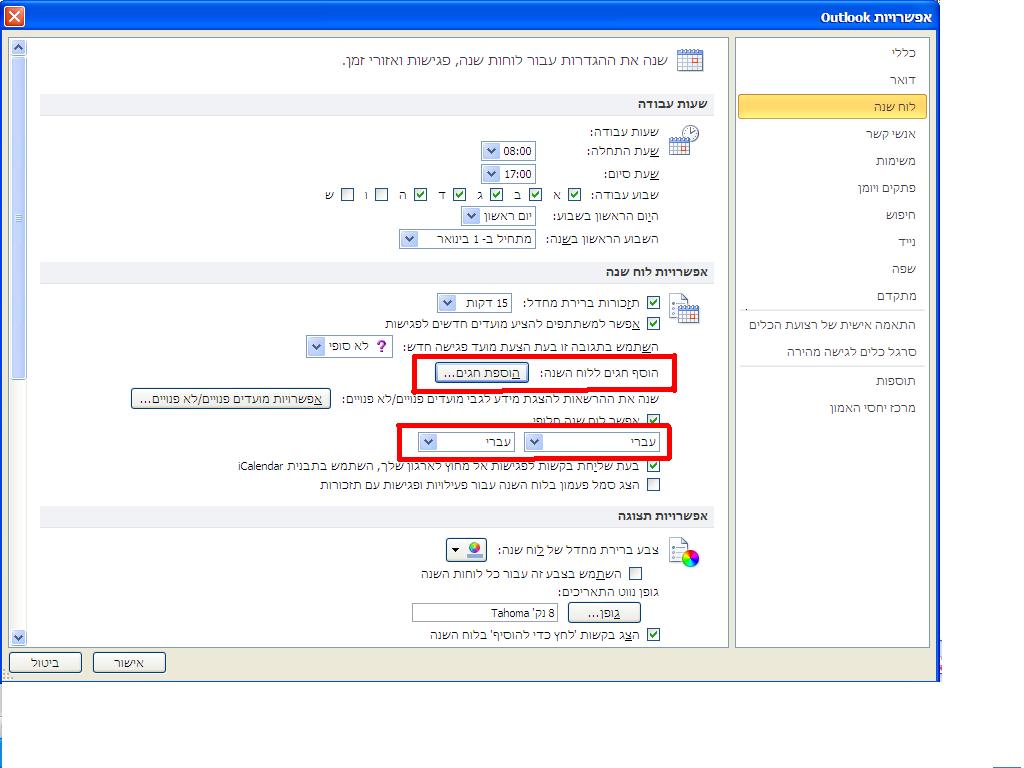Open the start time 08:00 dropdown
The image size is (1024, 768).
pyautogui.click(x=491, y=151)
